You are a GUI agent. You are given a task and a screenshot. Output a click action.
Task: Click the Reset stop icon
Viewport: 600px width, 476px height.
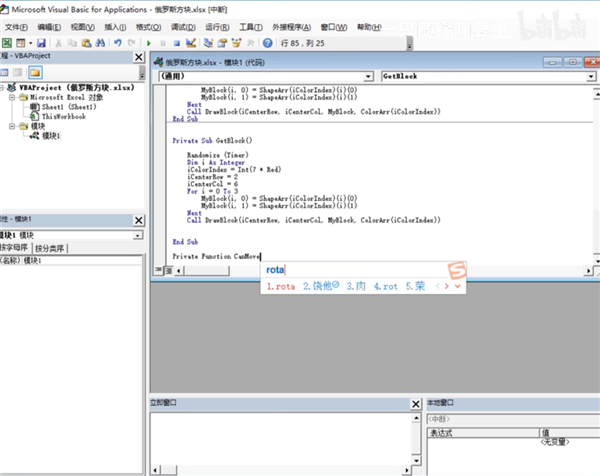176,43
